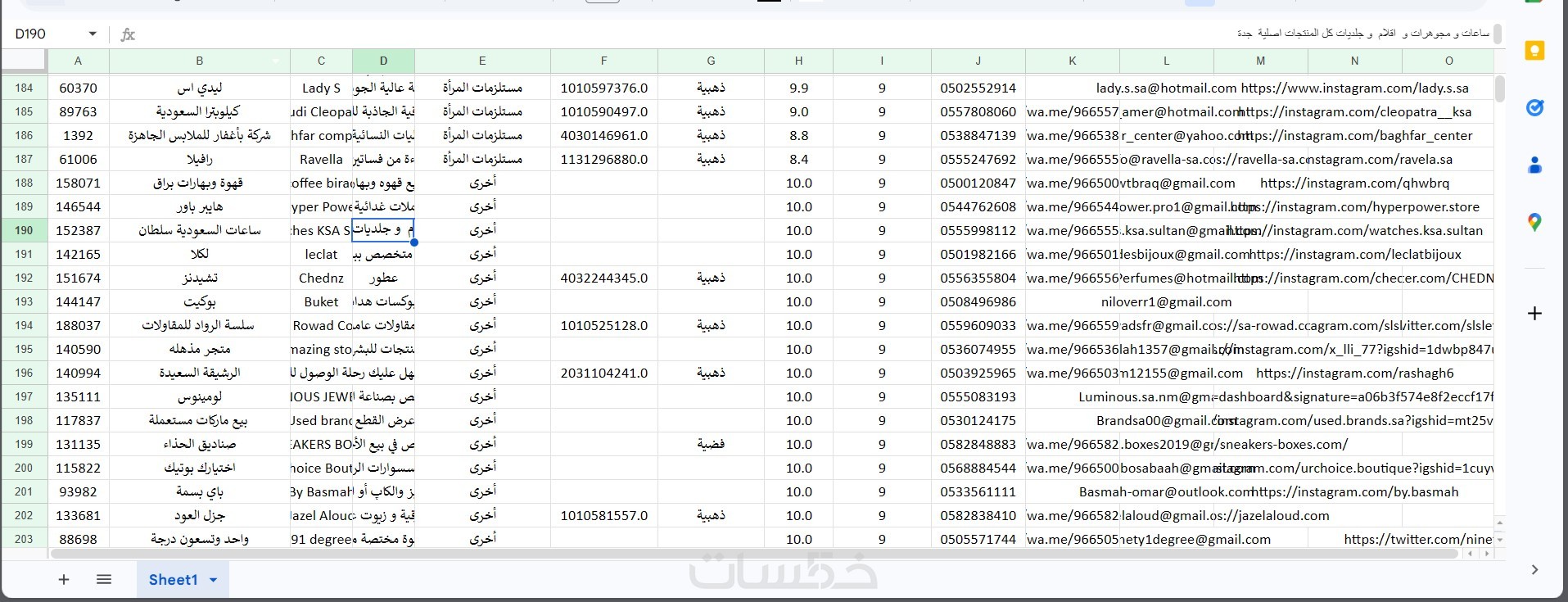Click the cell "لومينوس"
The height and width of the screenshot is (602, 1568).
tap(200, 396)
